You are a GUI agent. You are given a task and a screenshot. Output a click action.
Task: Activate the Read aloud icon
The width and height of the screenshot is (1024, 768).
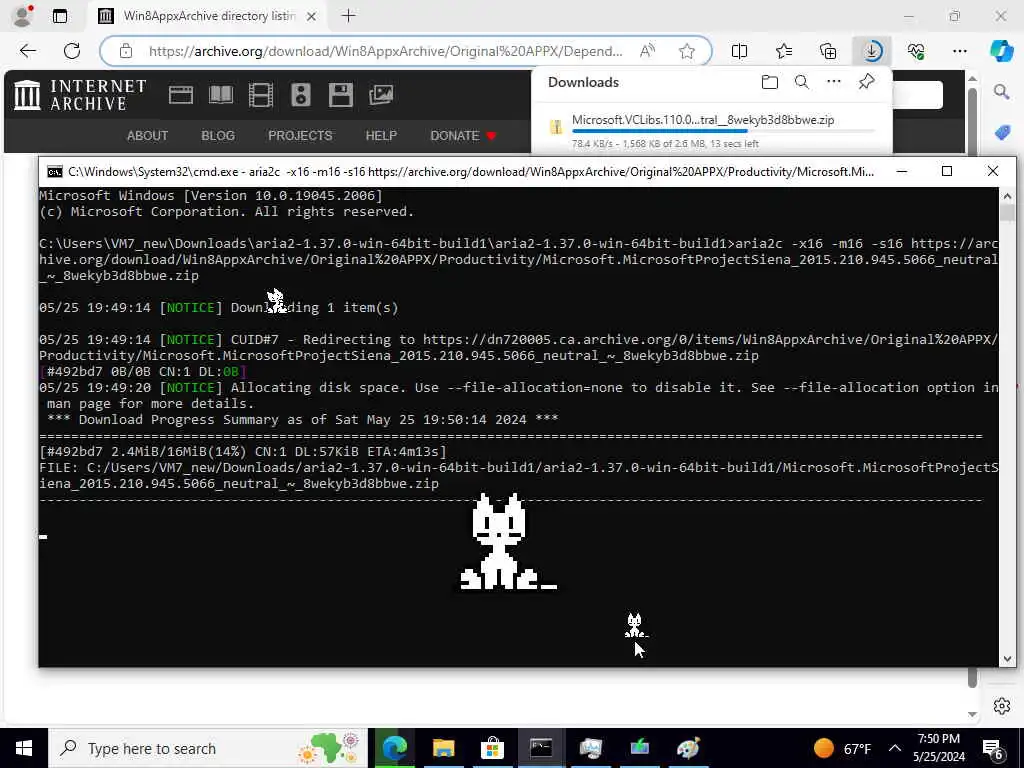pos(647,51)
